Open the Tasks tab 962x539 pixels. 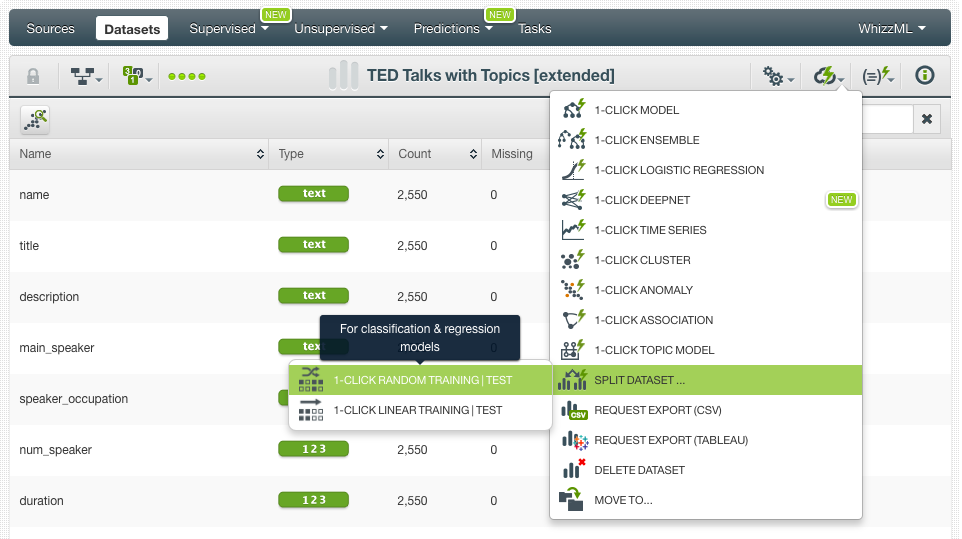[534, 29]
